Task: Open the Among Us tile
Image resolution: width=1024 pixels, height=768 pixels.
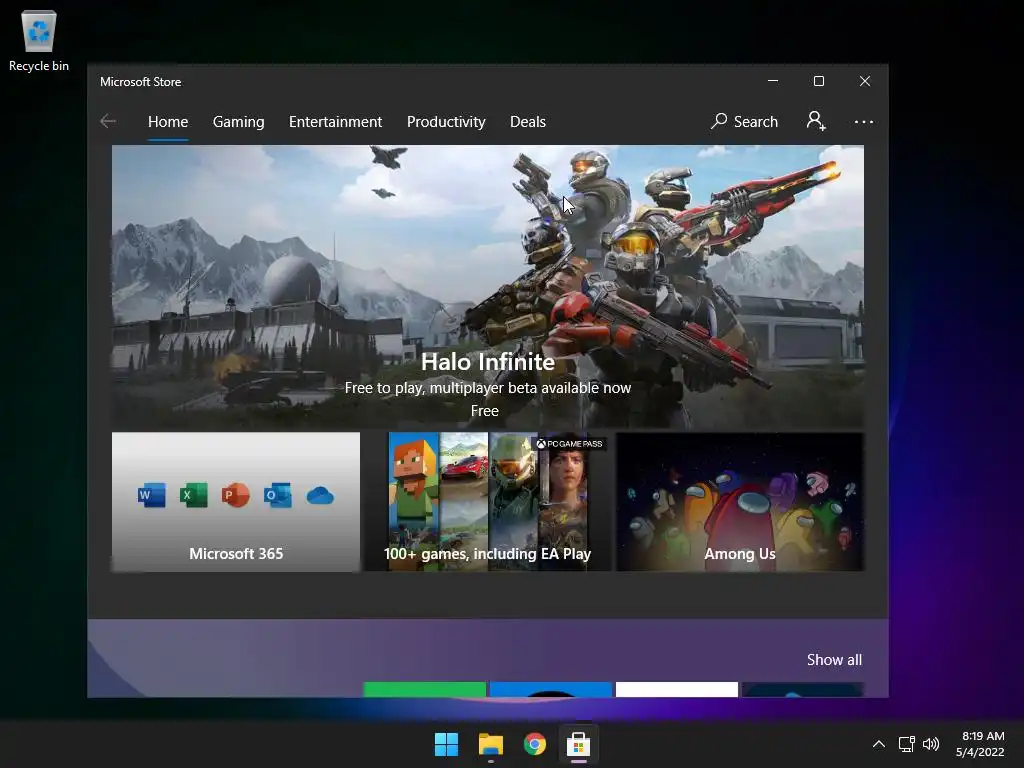Action: click(740, 502)
